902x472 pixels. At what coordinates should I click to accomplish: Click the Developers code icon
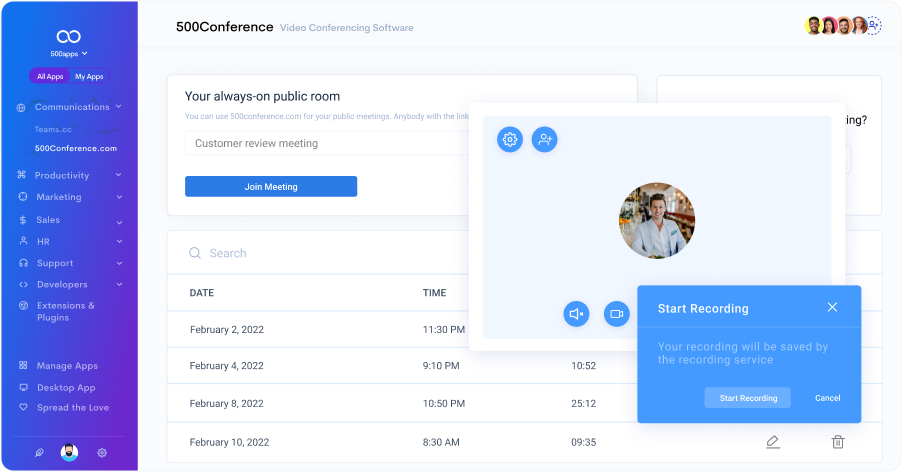[x=24, y=285]
